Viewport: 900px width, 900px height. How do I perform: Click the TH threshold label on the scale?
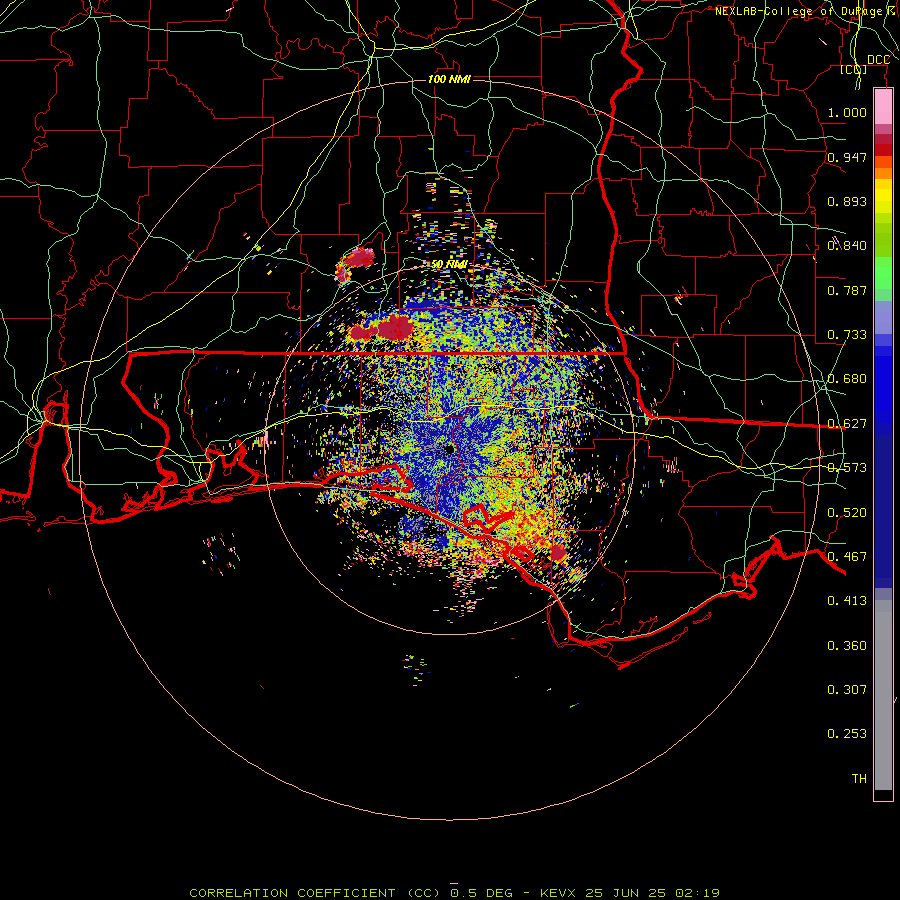click(859, 779)
